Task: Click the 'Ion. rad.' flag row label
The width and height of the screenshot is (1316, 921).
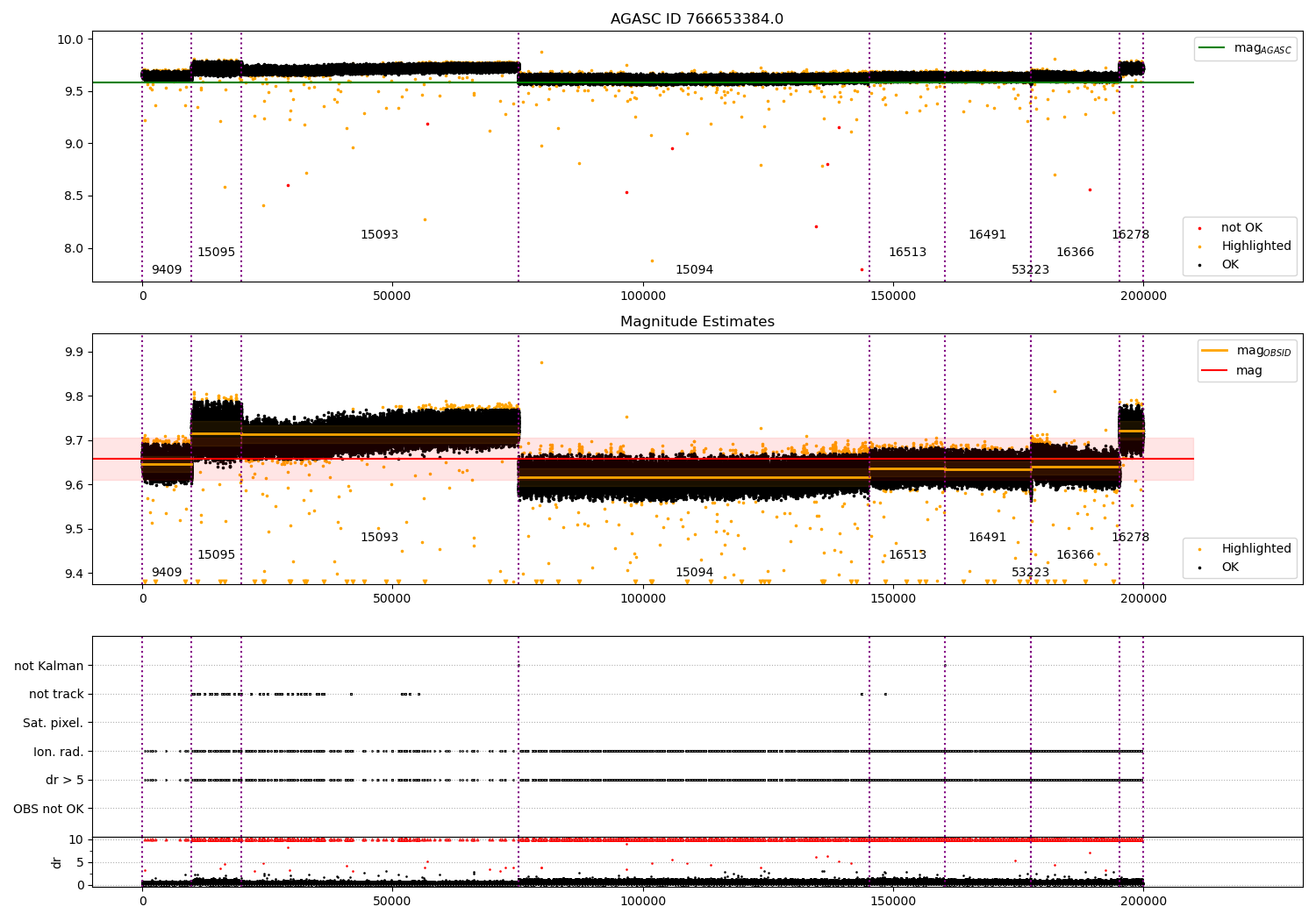Action: coord(59,753)
